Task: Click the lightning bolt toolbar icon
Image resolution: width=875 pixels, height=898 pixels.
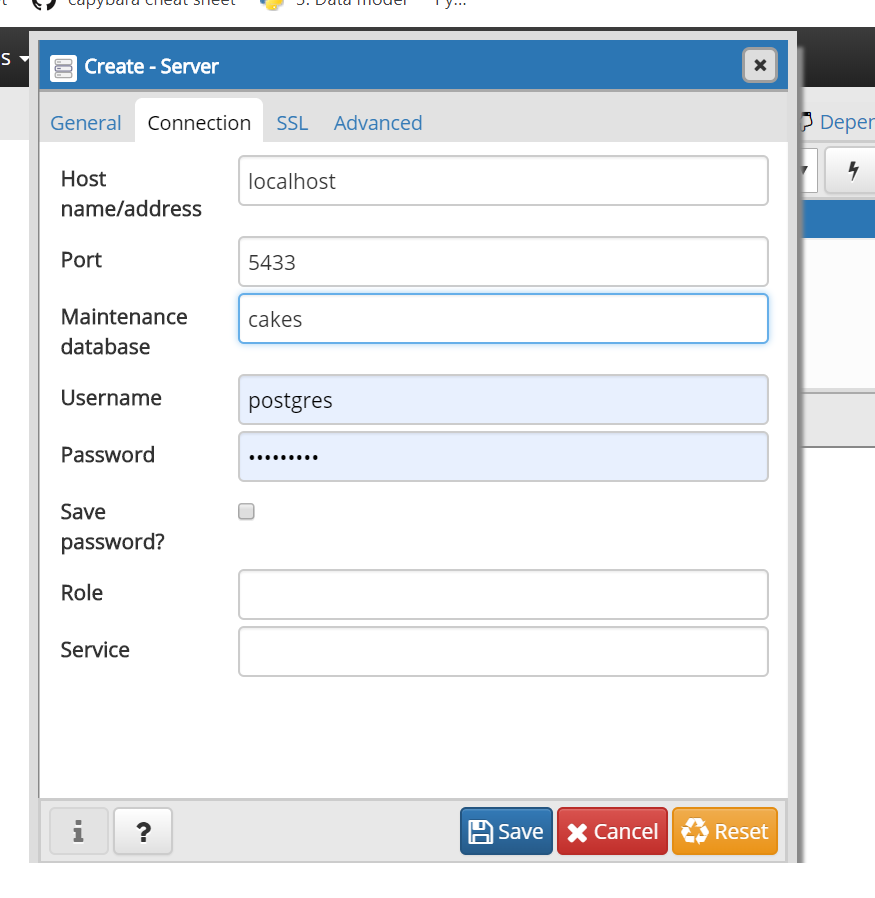Action: [x=852, y=171]
